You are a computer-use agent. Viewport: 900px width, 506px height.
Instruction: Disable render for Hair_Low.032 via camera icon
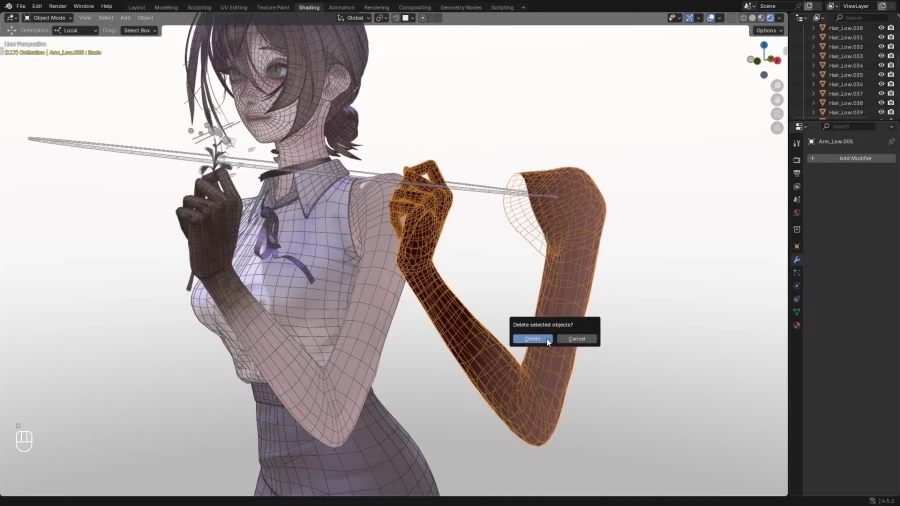click(891, 46)
